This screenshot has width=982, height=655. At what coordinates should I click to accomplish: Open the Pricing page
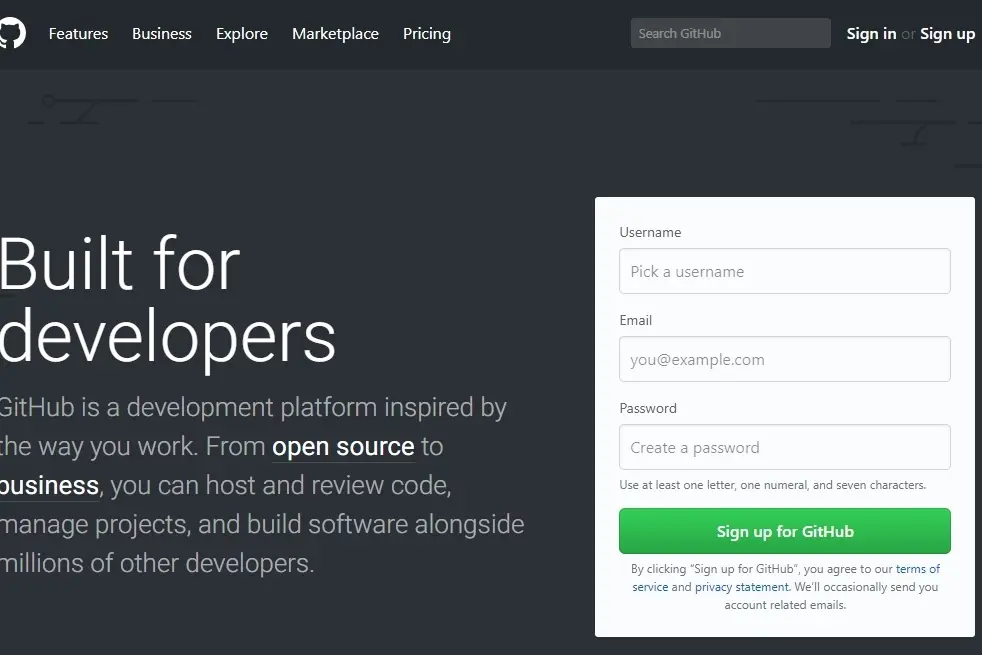426,34
